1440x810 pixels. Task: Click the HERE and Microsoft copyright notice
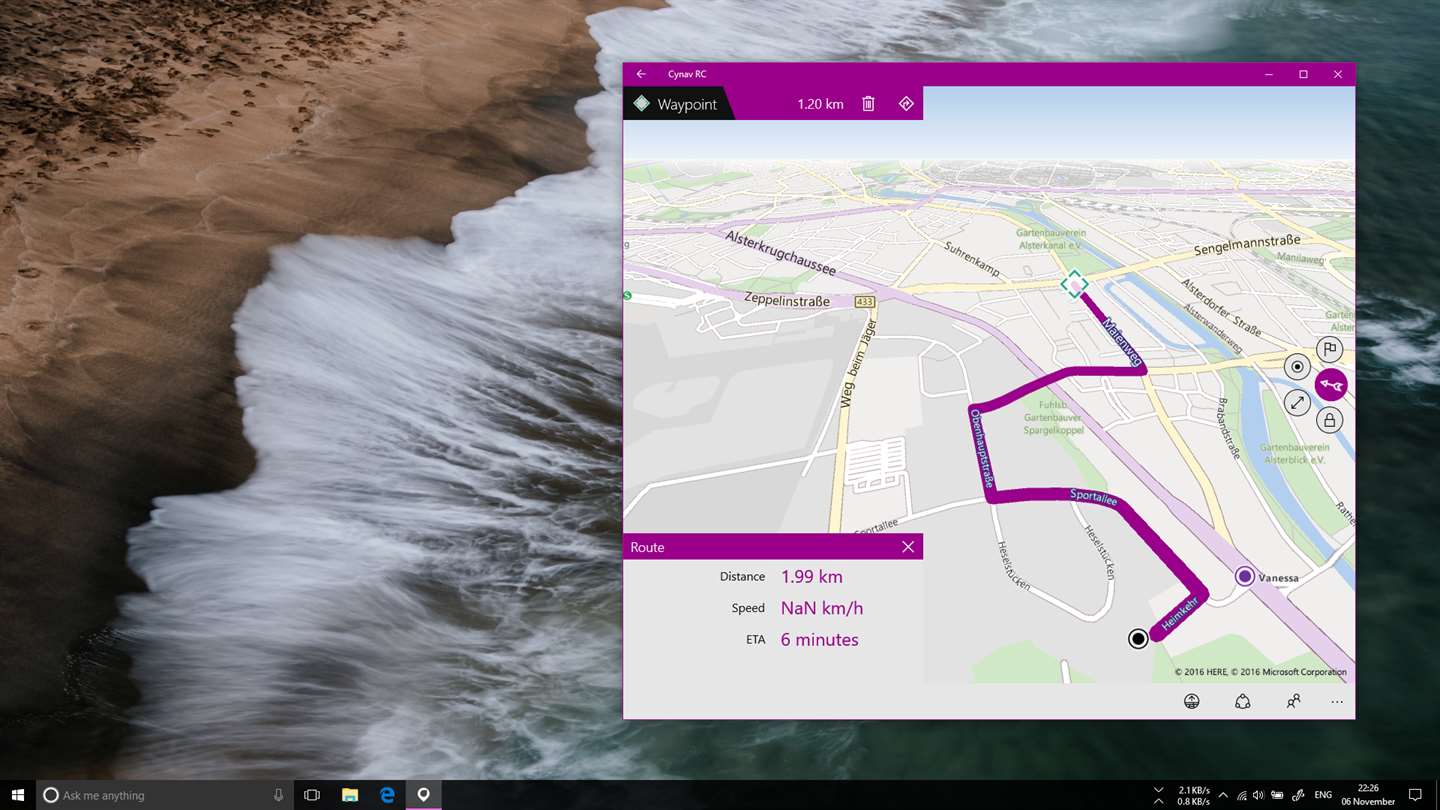tap(1260, 672)
